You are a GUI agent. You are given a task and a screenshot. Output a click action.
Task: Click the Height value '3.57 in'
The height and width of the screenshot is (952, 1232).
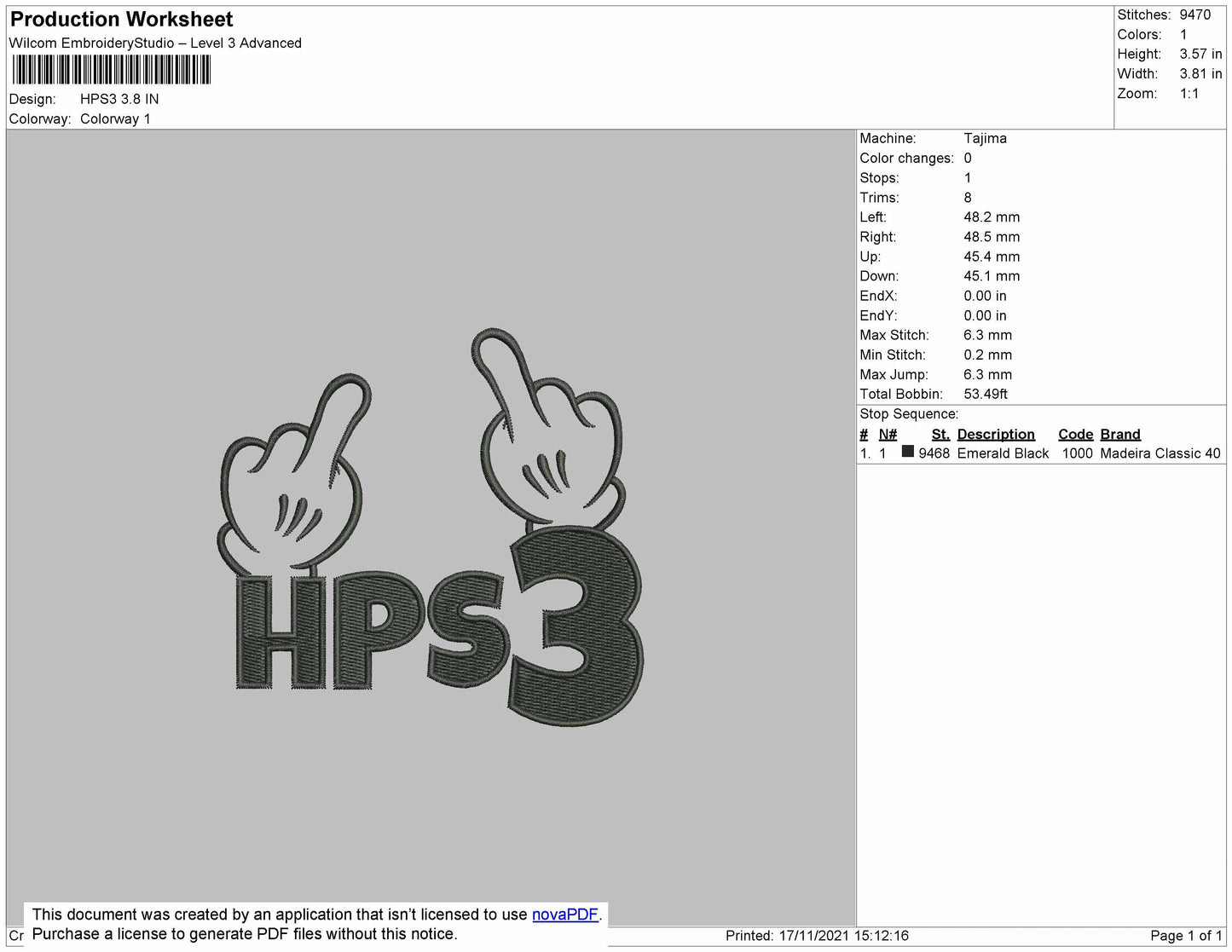[x=1200, y=54]
